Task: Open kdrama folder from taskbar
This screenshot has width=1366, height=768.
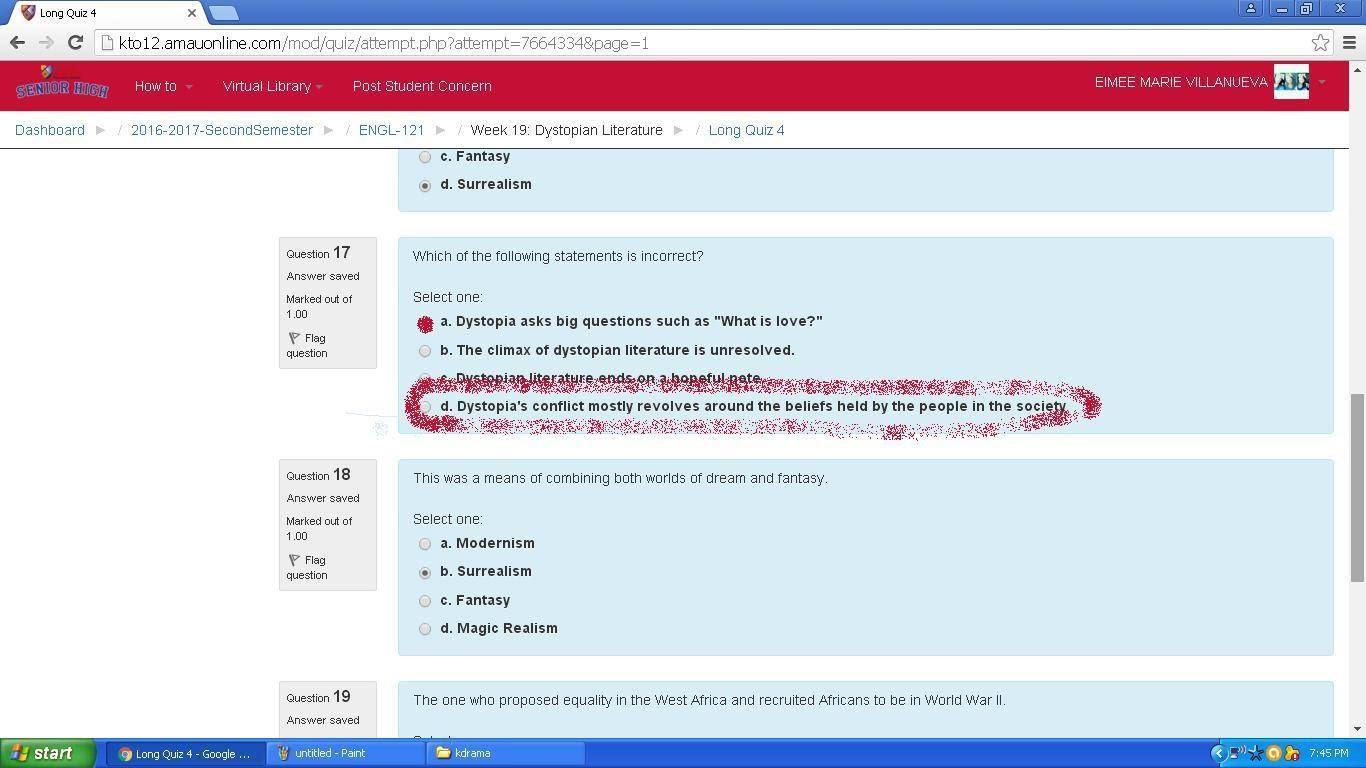Action: (505, 753)
